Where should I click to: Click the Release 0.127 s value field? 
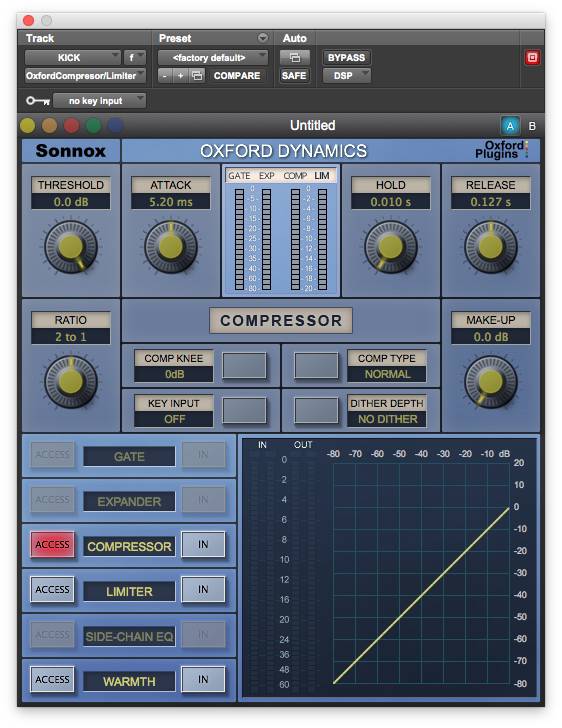[x=490, y=202]
